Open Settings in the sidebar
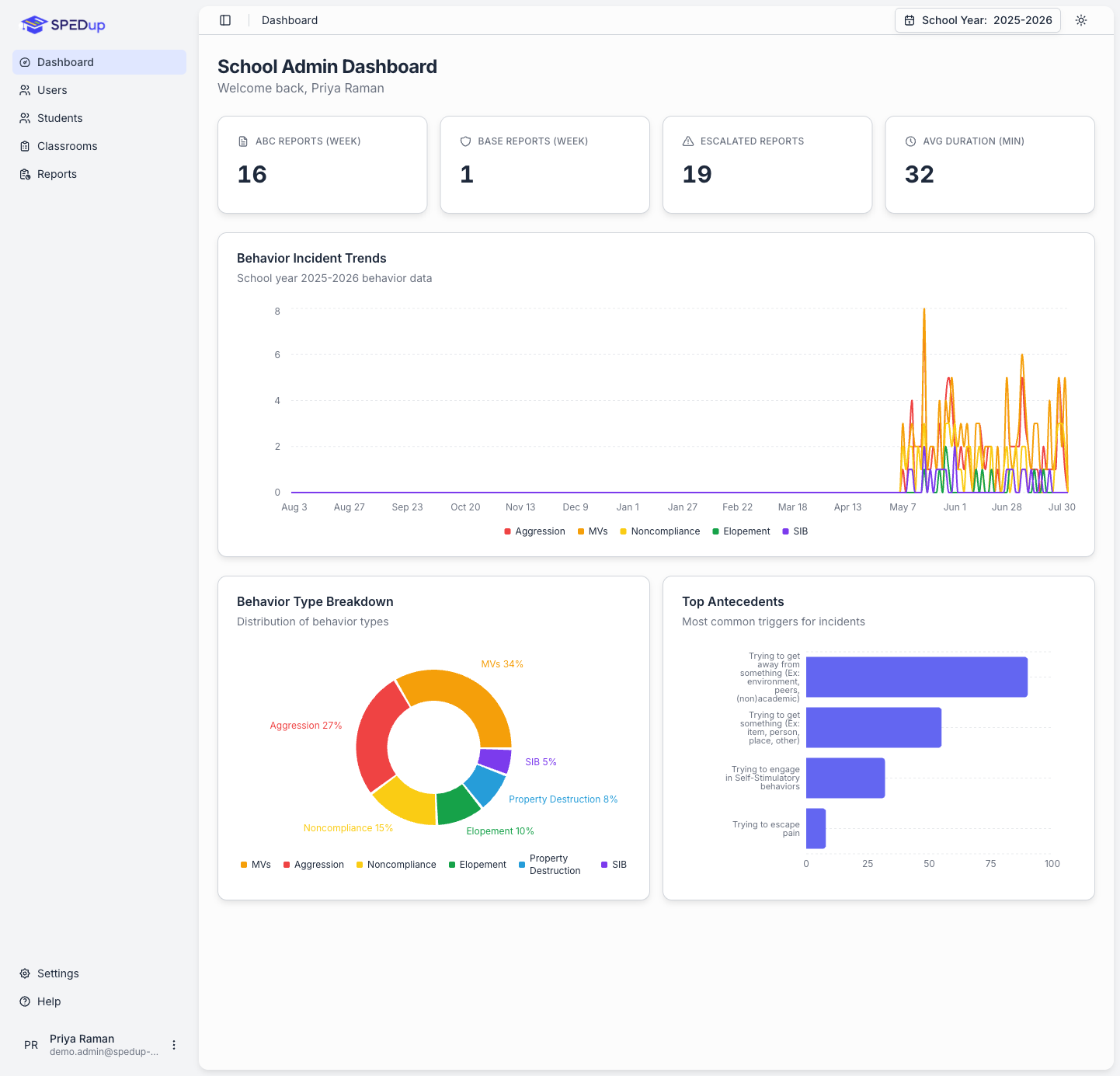Screen dimensions: 1120x1076 click(99, 973)
